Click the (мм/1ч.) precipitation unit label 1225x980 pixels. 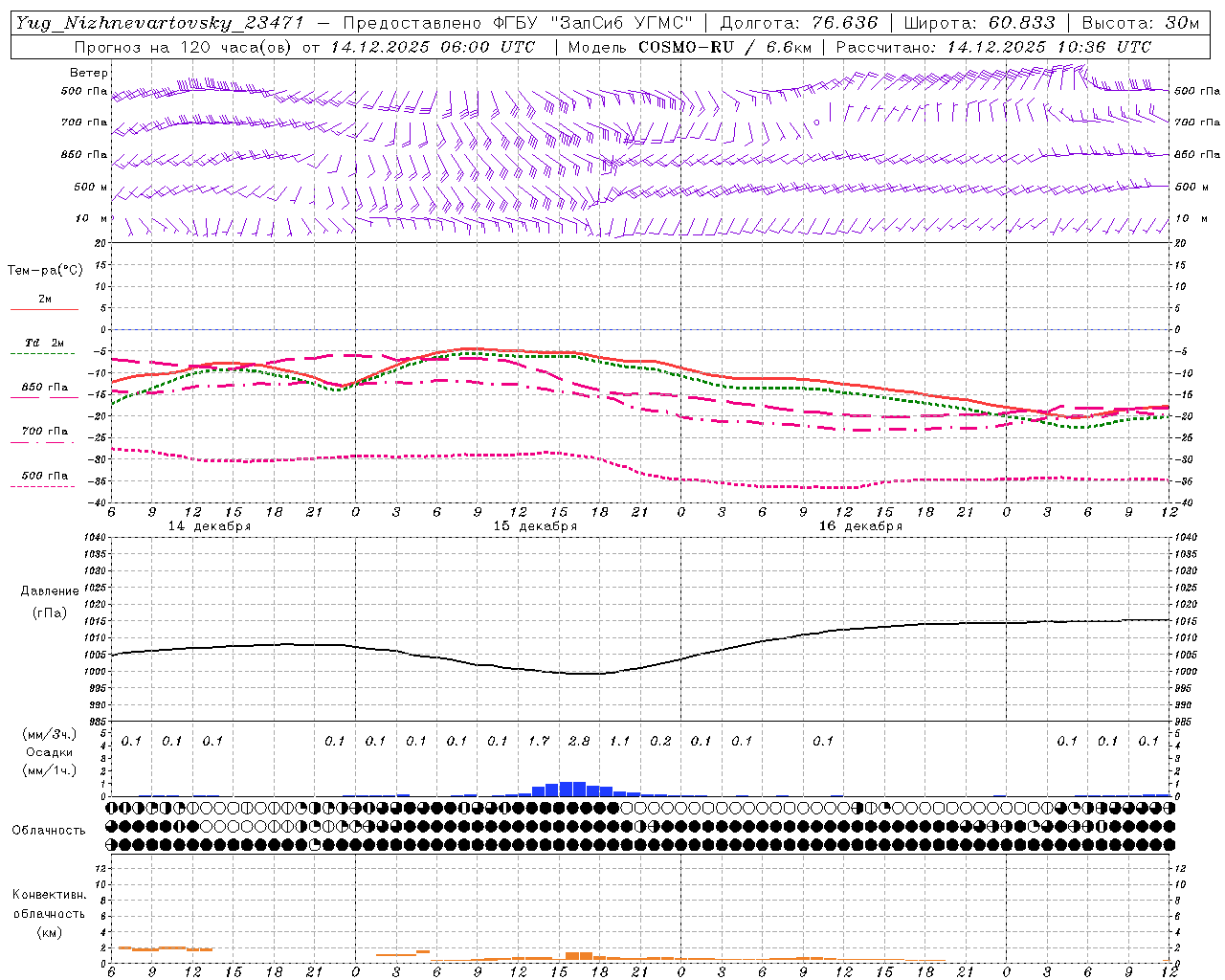tap(49, 770)
